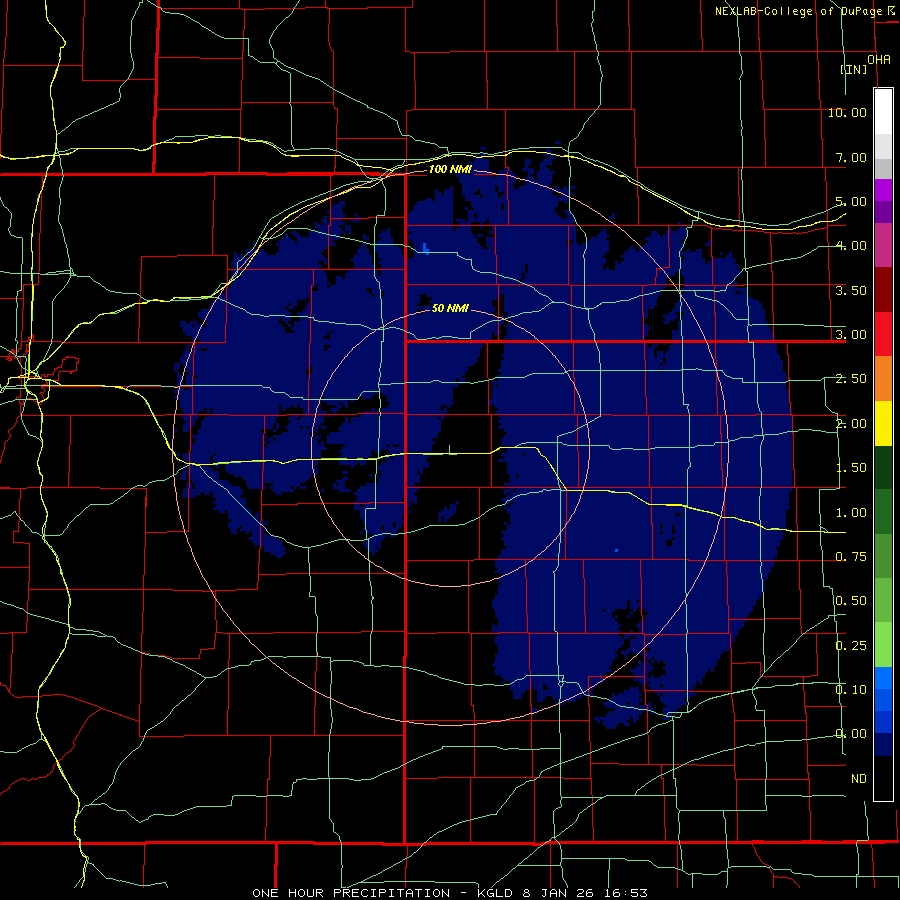Image resolution: width=900 pixels, height=900 pixels.
Task: Click the 0.00 legend value
Action: point(851,734)
